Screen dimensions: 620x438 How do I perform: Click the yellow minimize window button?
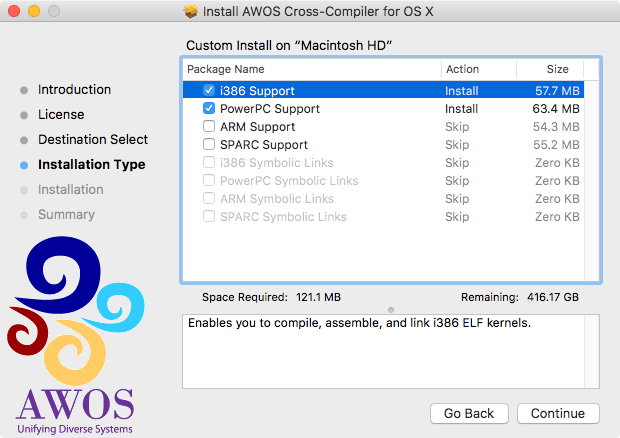tap(34, 11)
